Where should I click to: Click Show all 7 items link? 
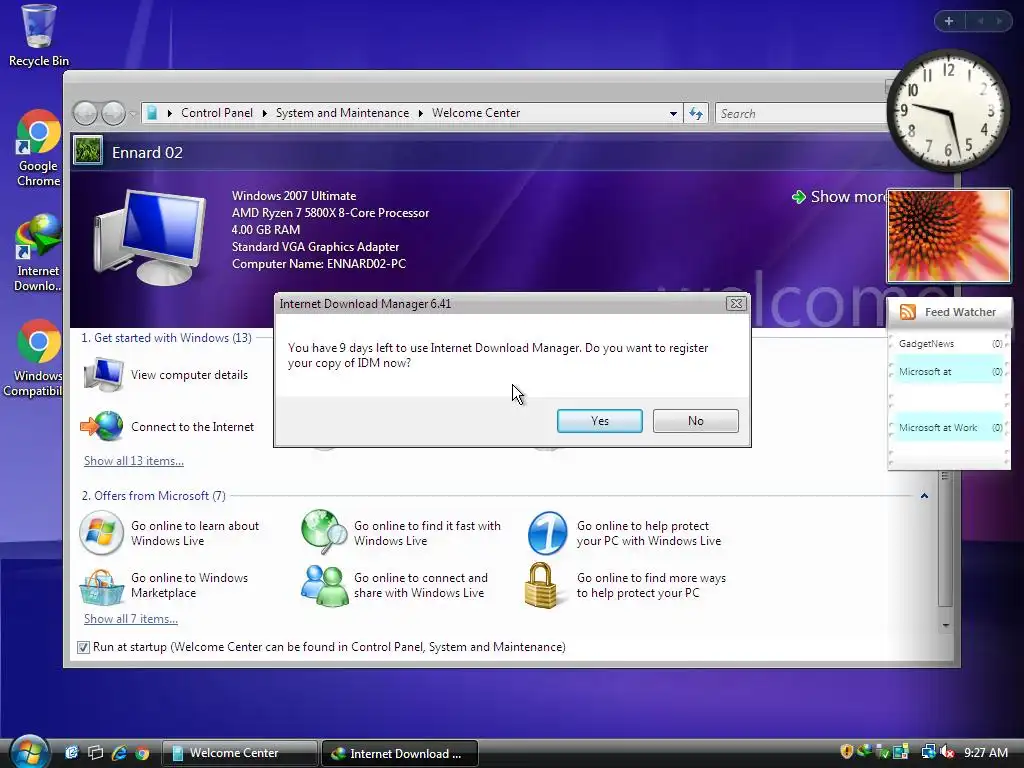click(x=131, y=619)
